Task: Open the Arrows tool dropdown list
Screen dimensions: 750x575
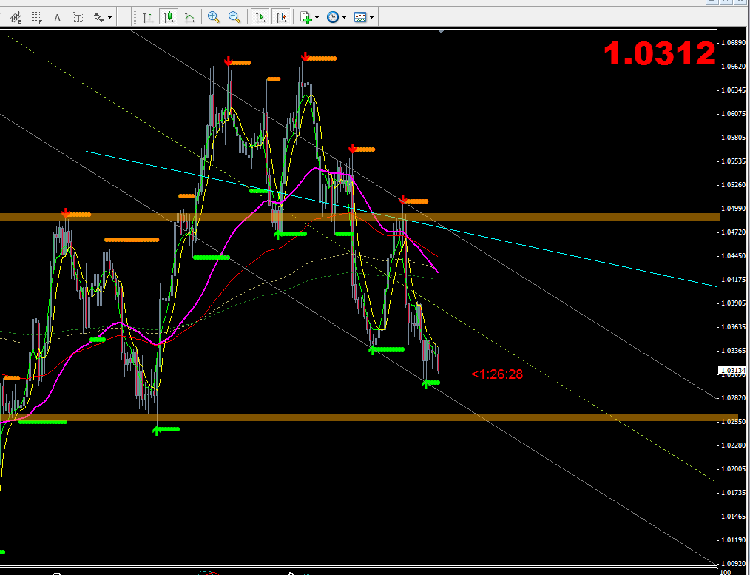Action: pyautogui.click(x=110, y=18)
